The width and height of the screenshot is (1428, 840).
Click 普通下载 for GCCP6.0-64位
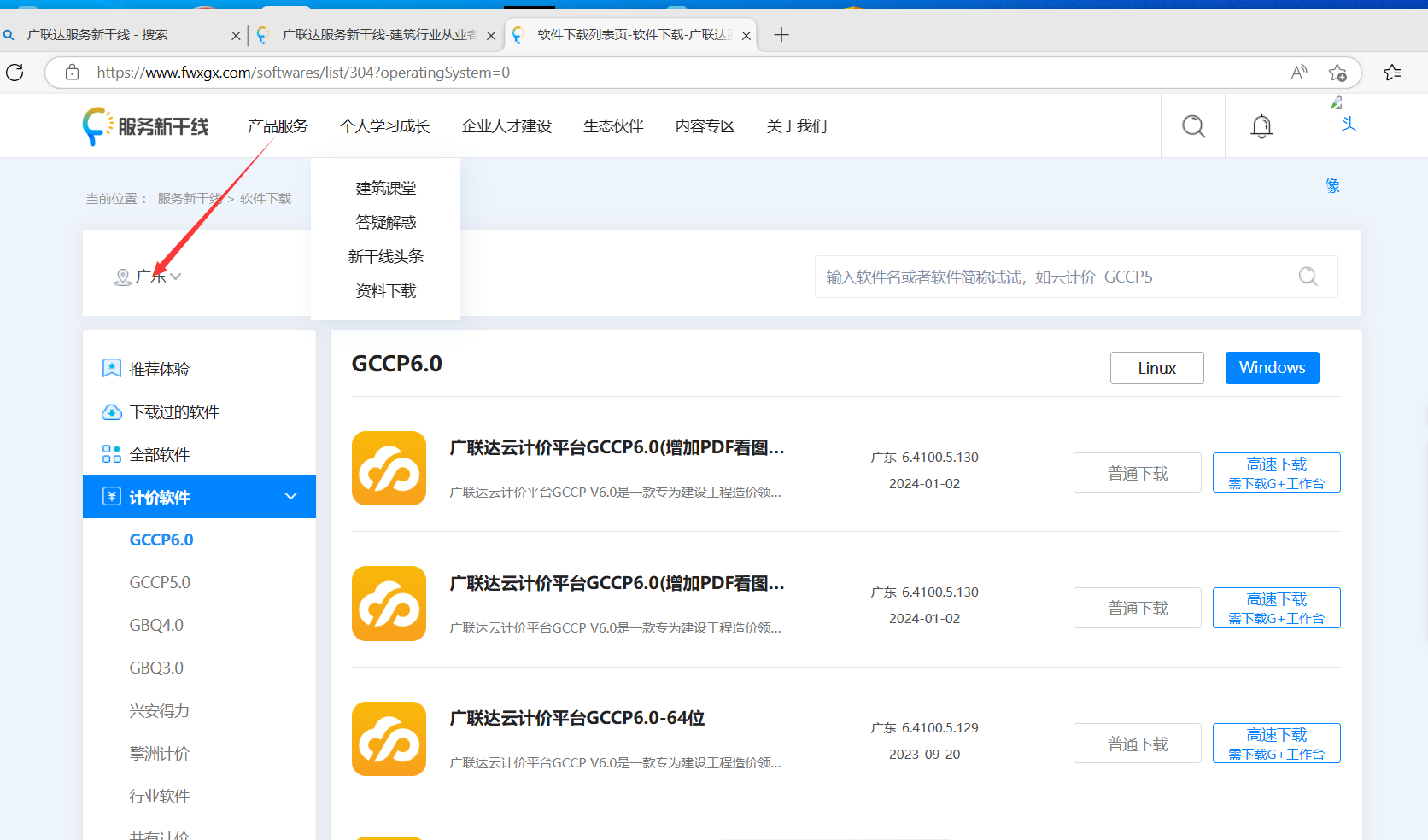point(1138,744)
